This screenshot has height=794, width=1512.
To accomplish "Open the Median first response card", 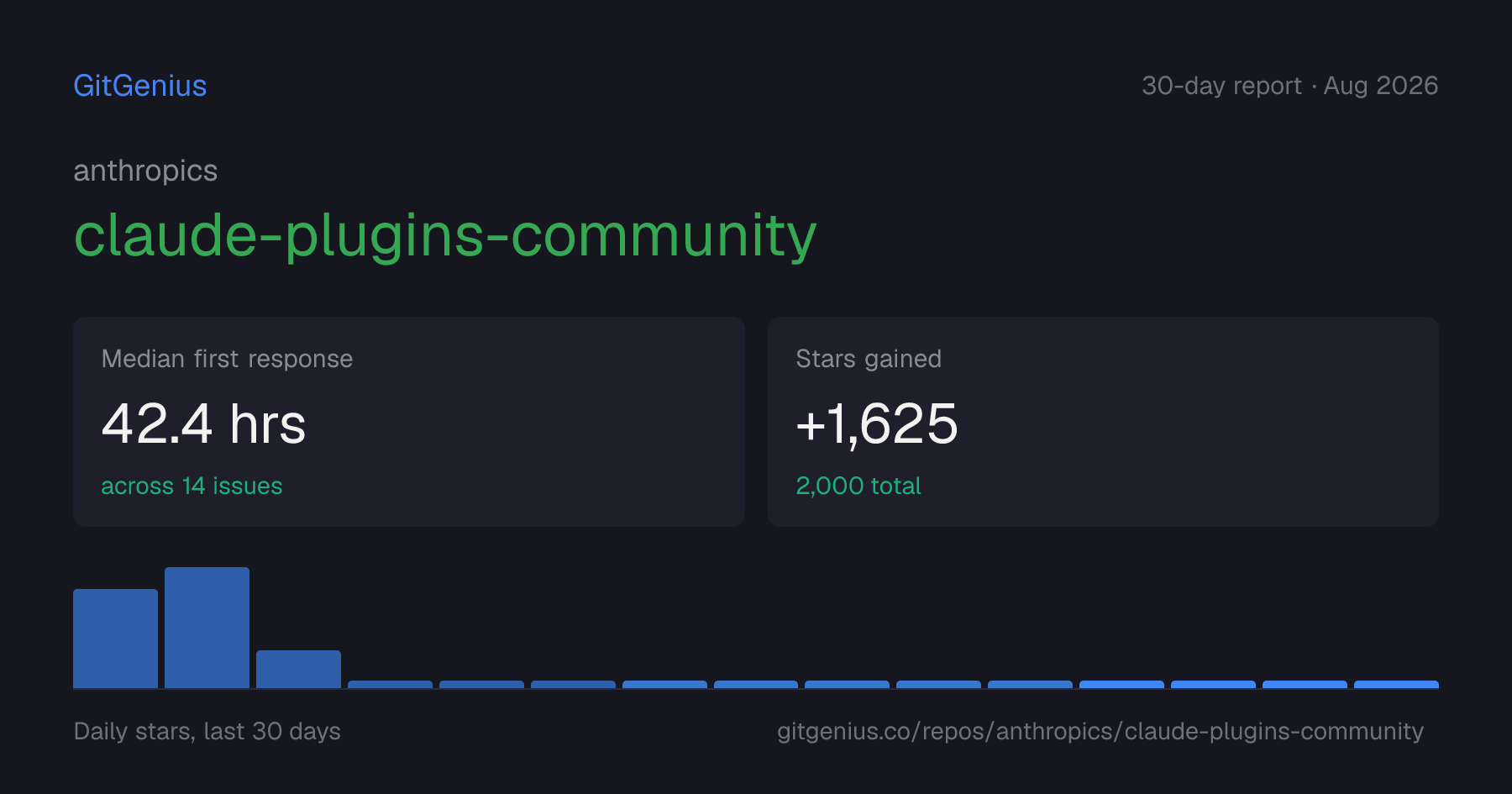I will [409, 422].
